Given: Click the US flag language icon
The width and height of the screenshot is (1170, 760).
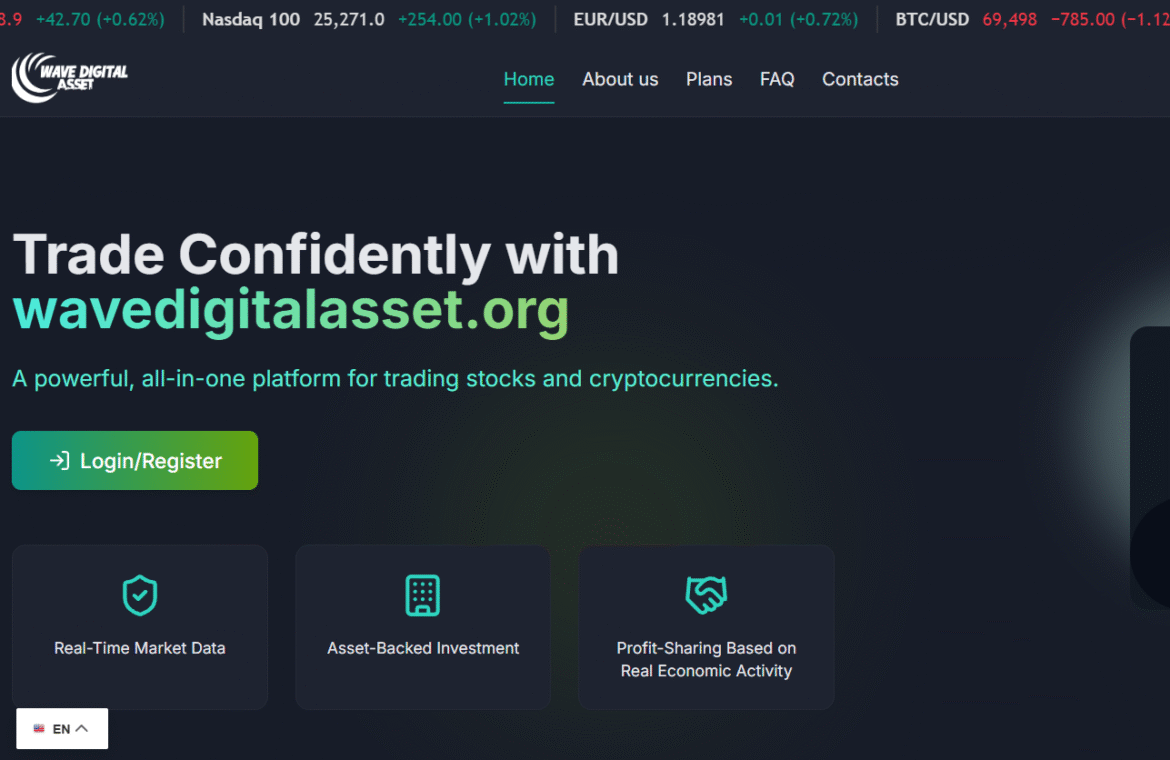Looking at the screenshot, I should [39, 729].
